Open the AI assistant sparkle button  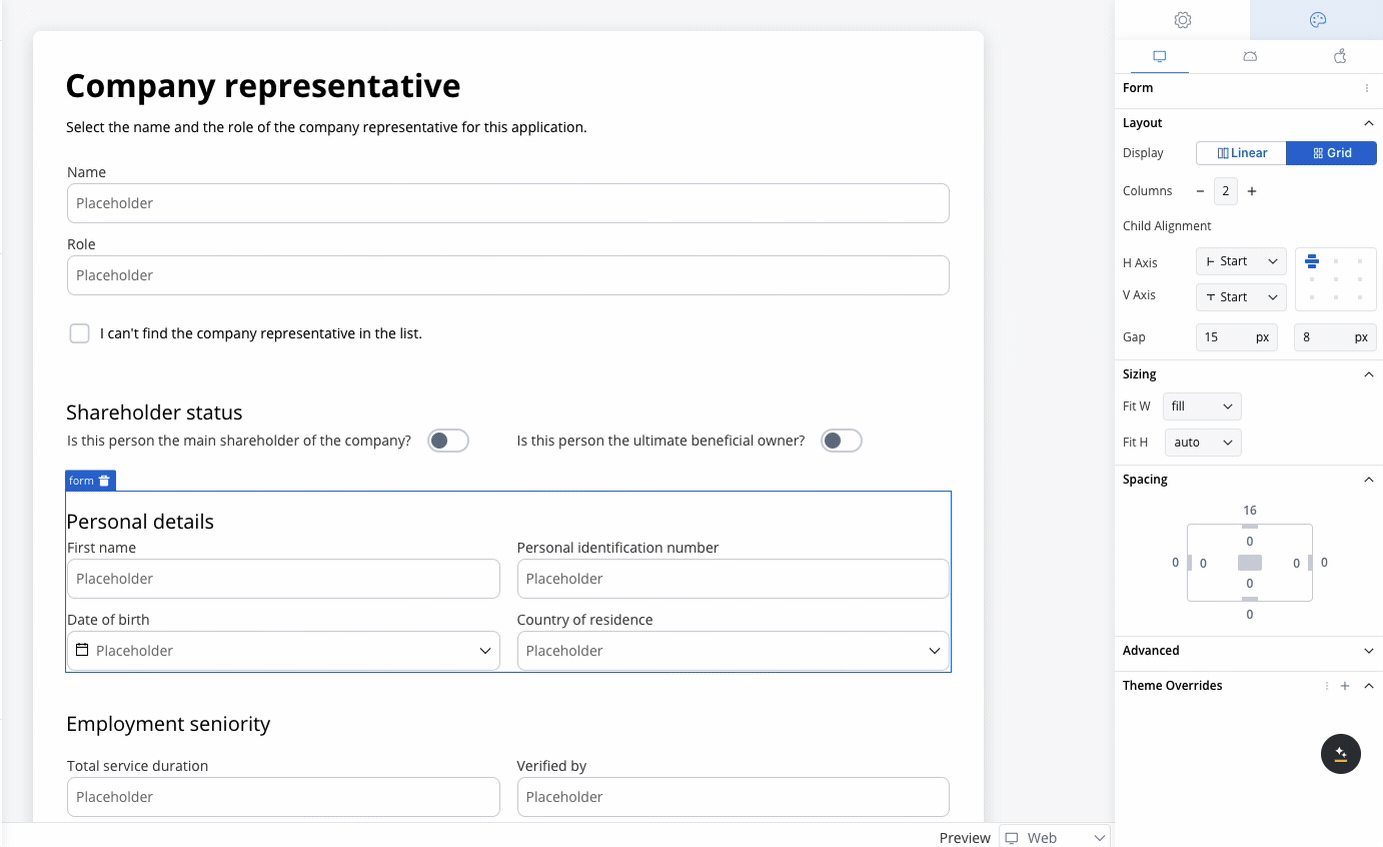1341,754
